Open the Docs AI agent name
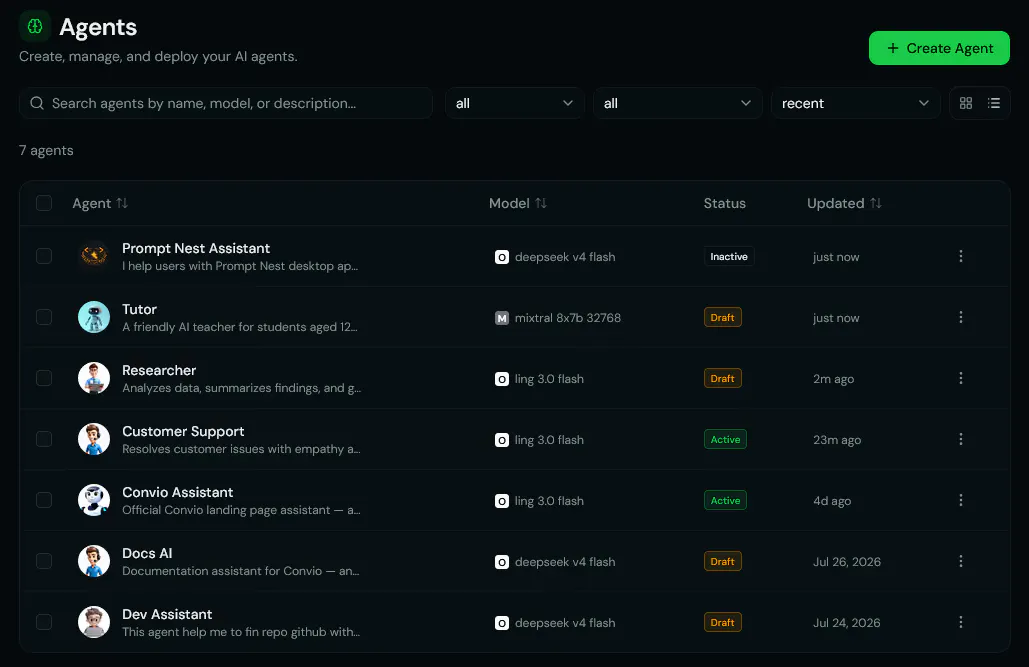The width and height of the screenshot is (1029, 667). [147, 553]
